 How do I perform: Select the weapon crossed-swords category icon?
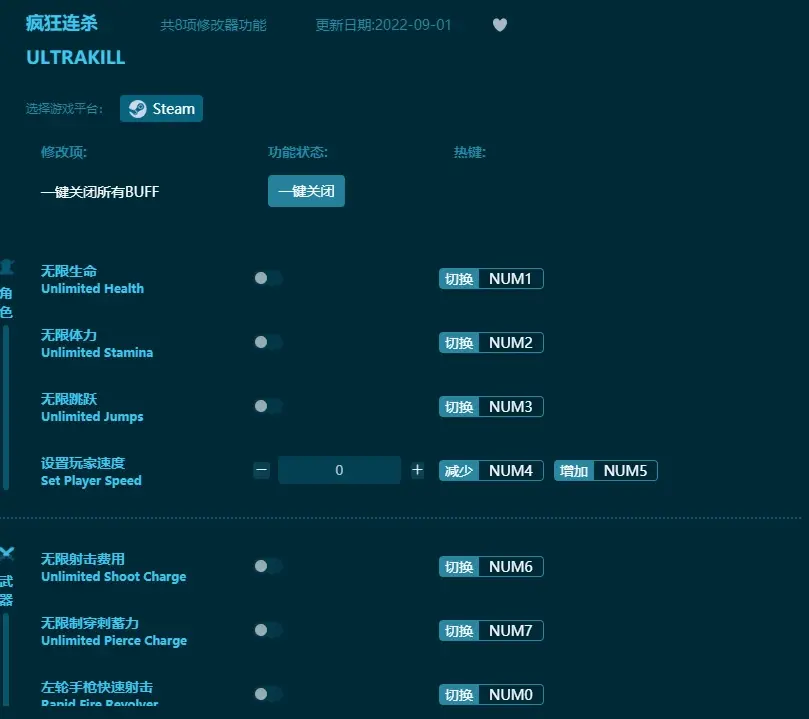(7, 554)
